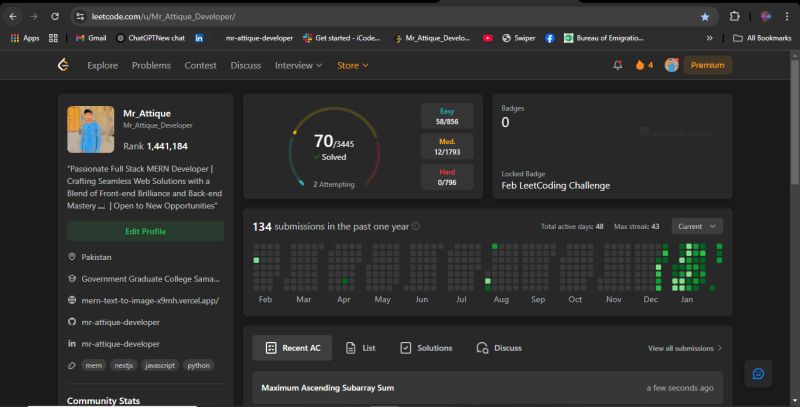
Task: Click the browser forward arrow
Action: tap(34, 17)
